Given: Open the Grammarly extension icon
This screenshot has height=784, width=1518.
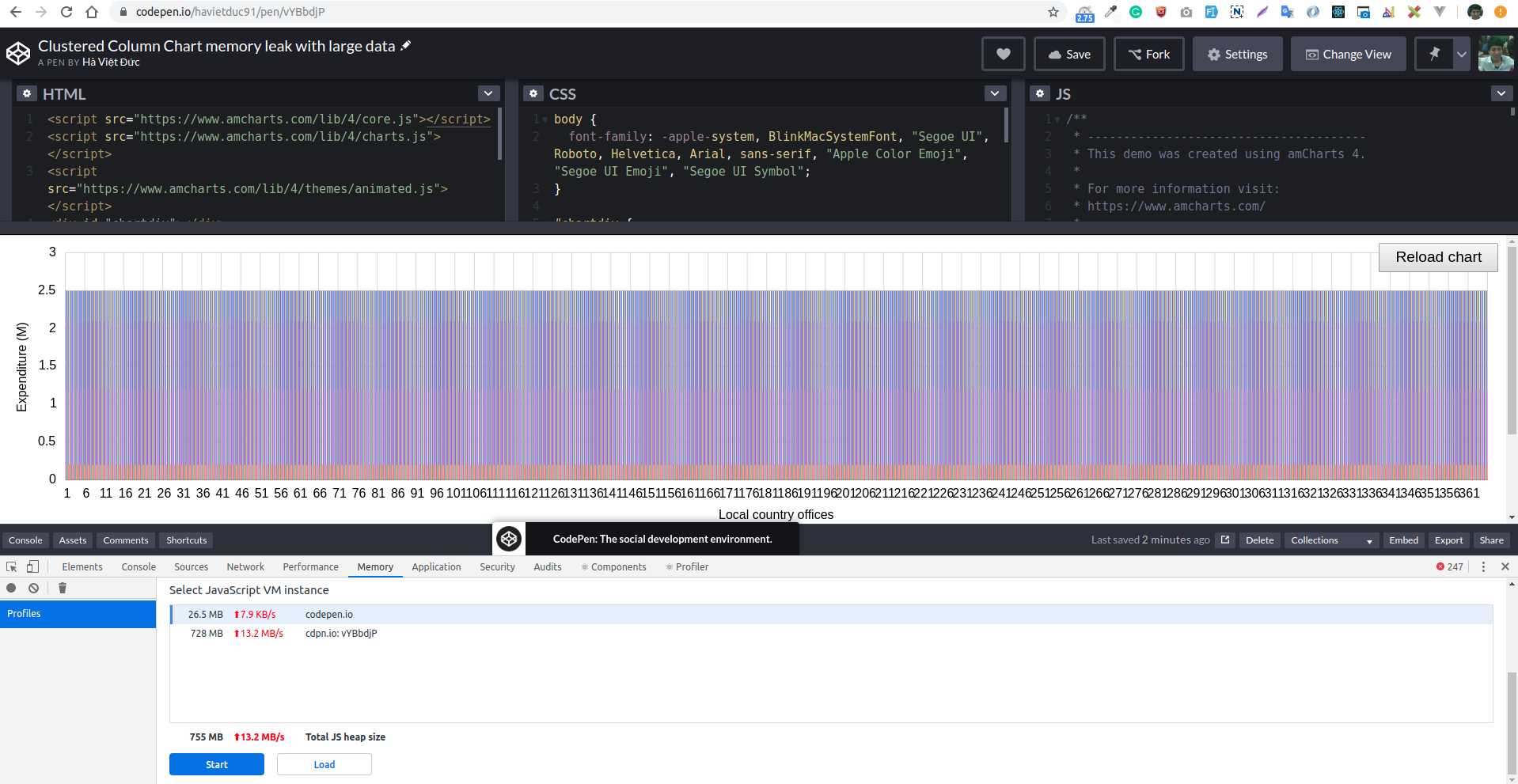Looking at the screenshot, I should pyautogui.click(x=1136, y=12).
